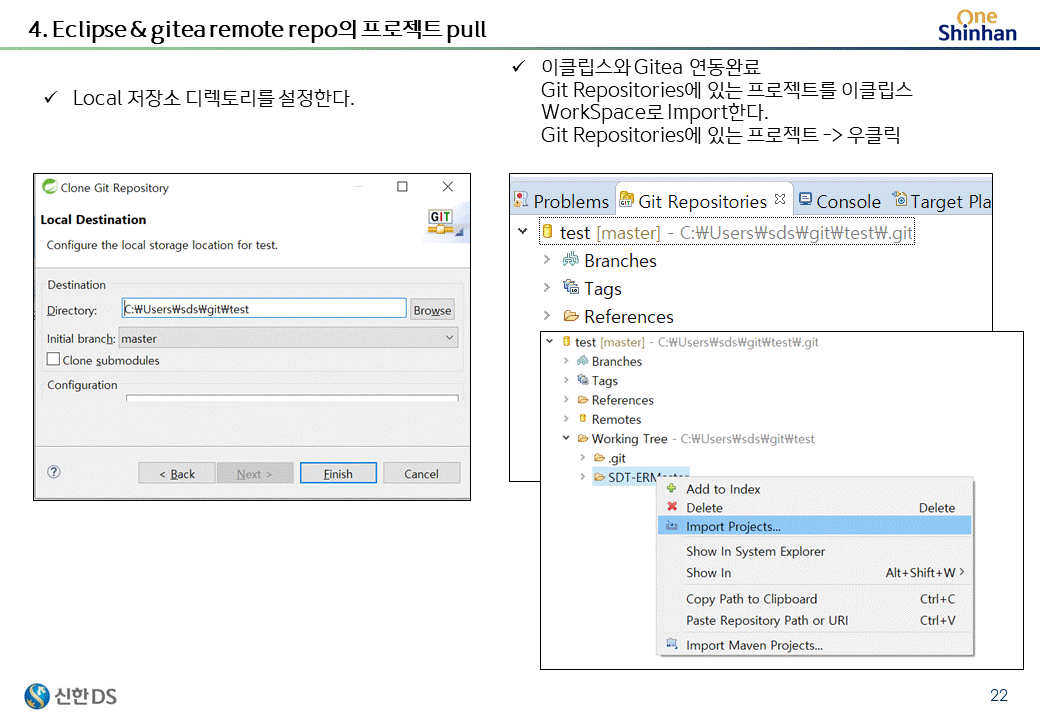Image resolution: width=1040 pixels, height=720 pixels.
Task: Select the Working Tree row
Action: point(696,438)
